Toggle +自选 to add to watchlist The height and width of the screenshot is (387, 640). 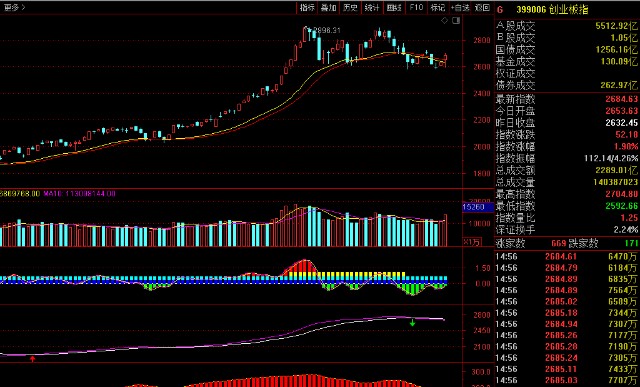[x=460, y=7]
